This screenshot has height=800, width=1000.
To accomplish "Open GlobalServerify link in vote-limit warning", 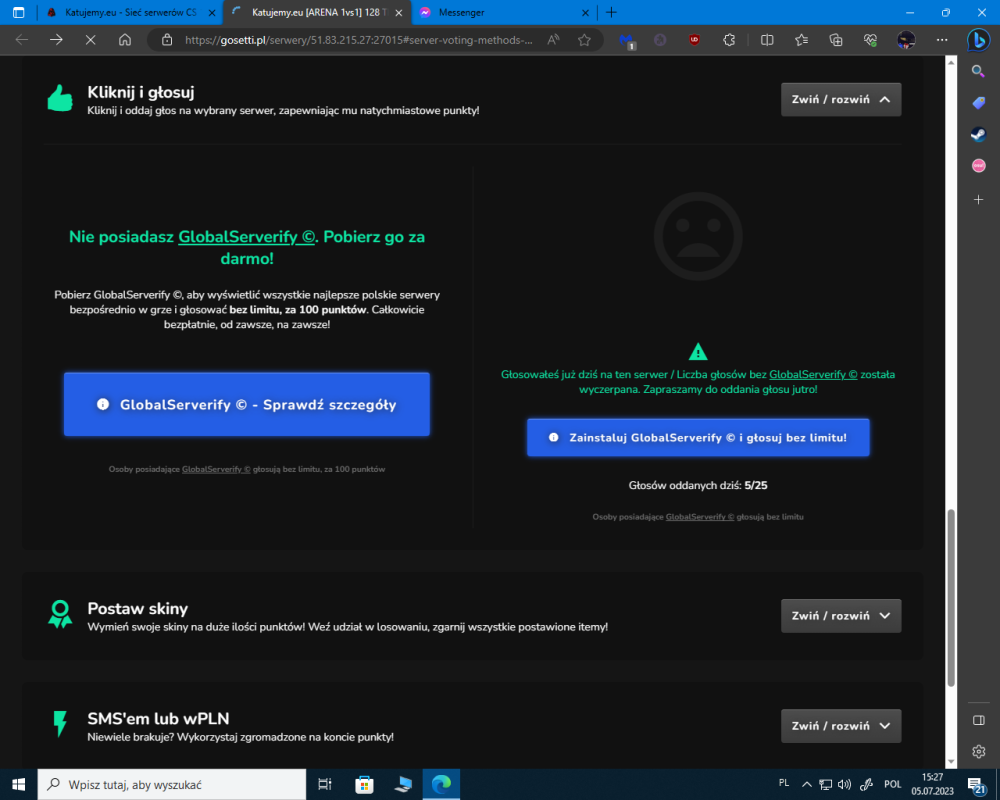I will (813, 374).
